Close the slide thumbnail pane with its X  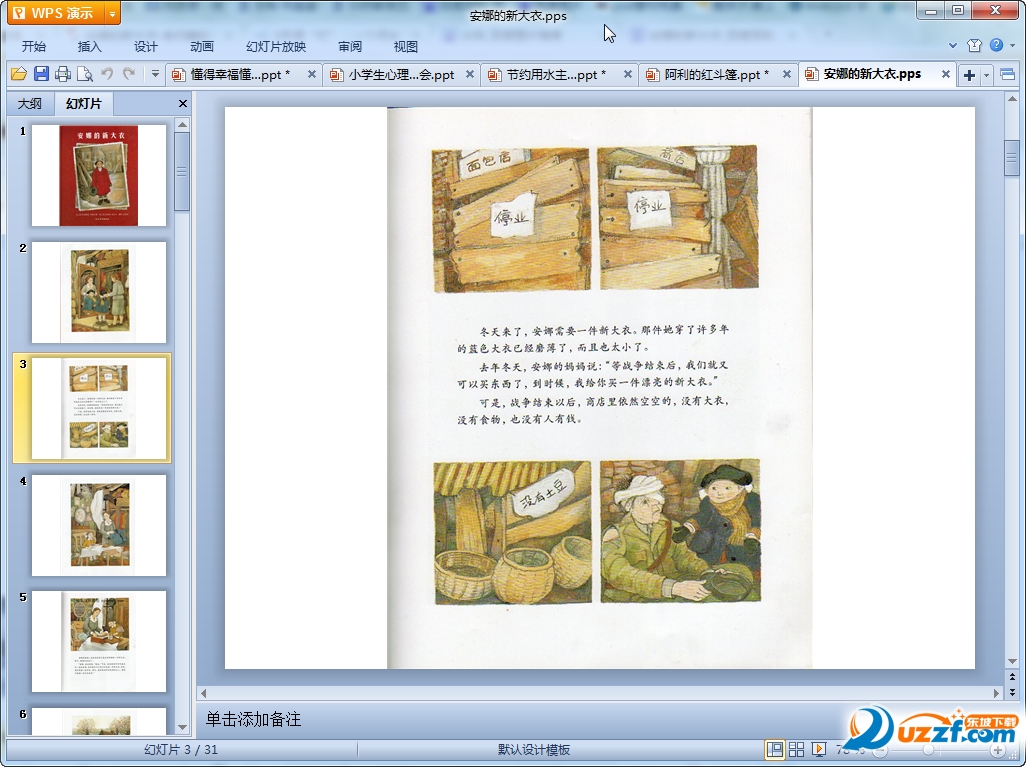(183, 103)
